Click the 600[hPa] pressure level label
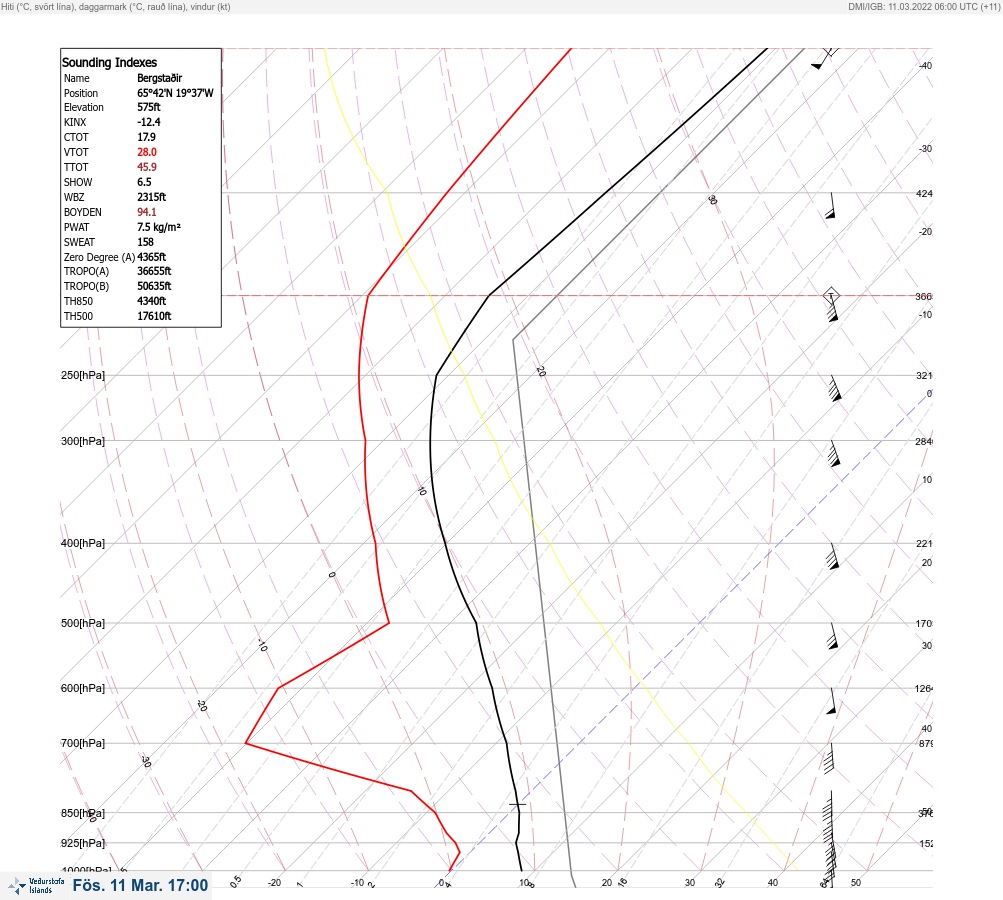 point(83,688)
